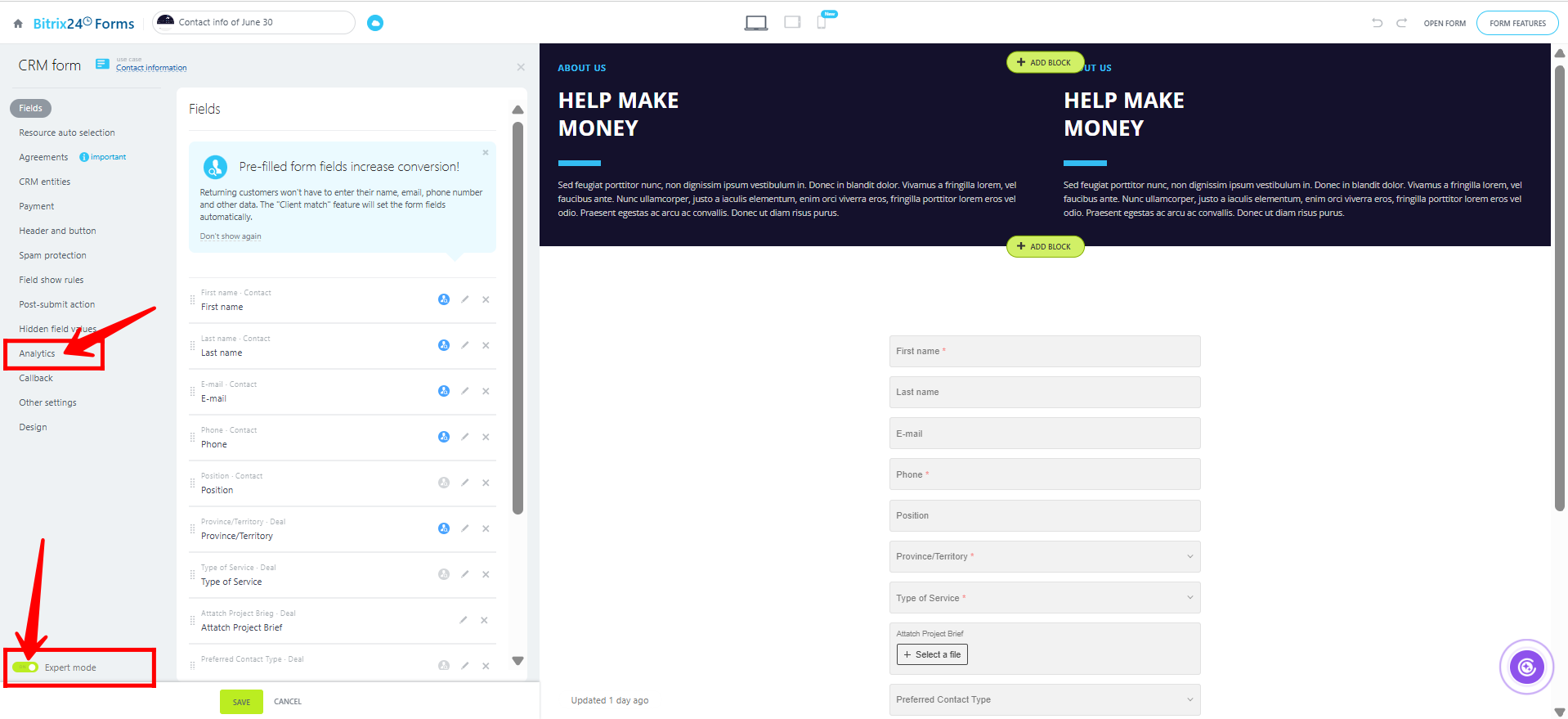Remove the Phone field
1568x719 pixels.
coord(486,437)
